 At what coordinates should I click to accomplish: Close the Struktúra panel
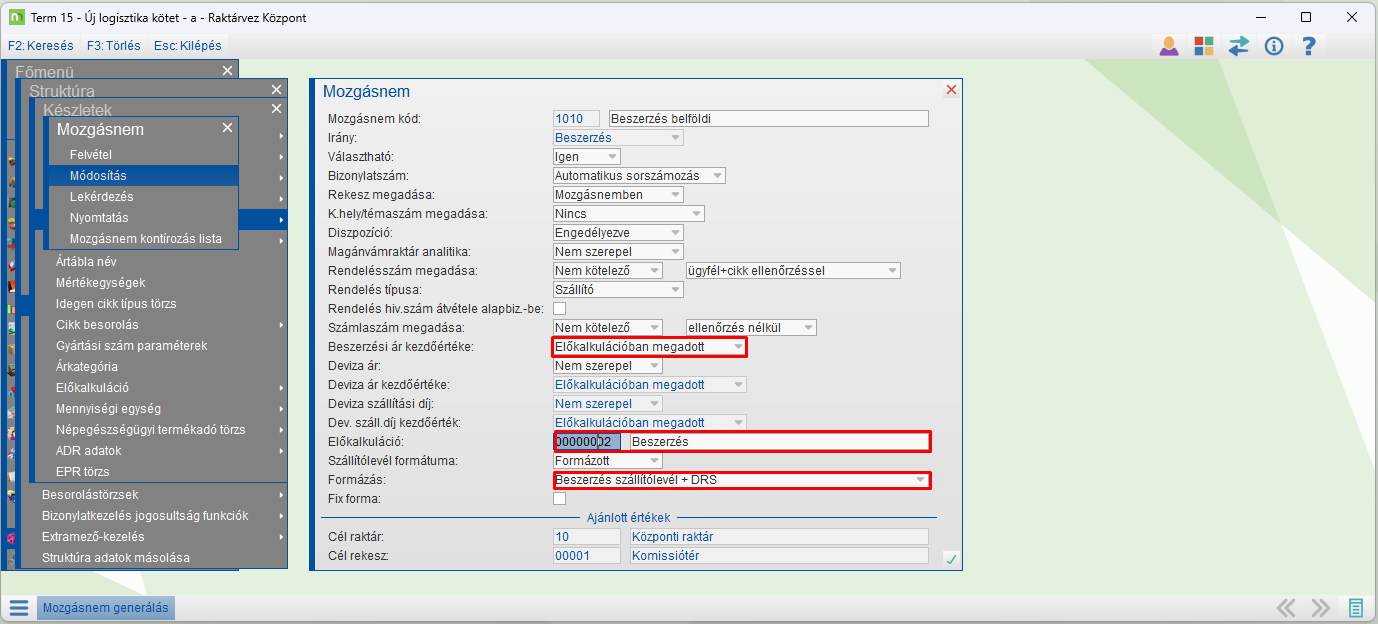tap(277, 90)
